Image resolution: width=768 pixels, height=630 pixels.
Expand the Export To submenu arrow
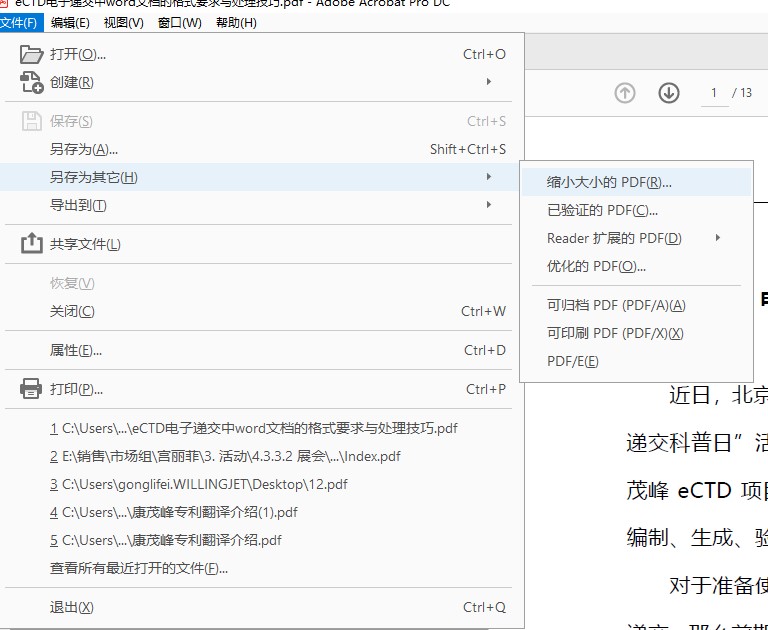click(489, 205)
